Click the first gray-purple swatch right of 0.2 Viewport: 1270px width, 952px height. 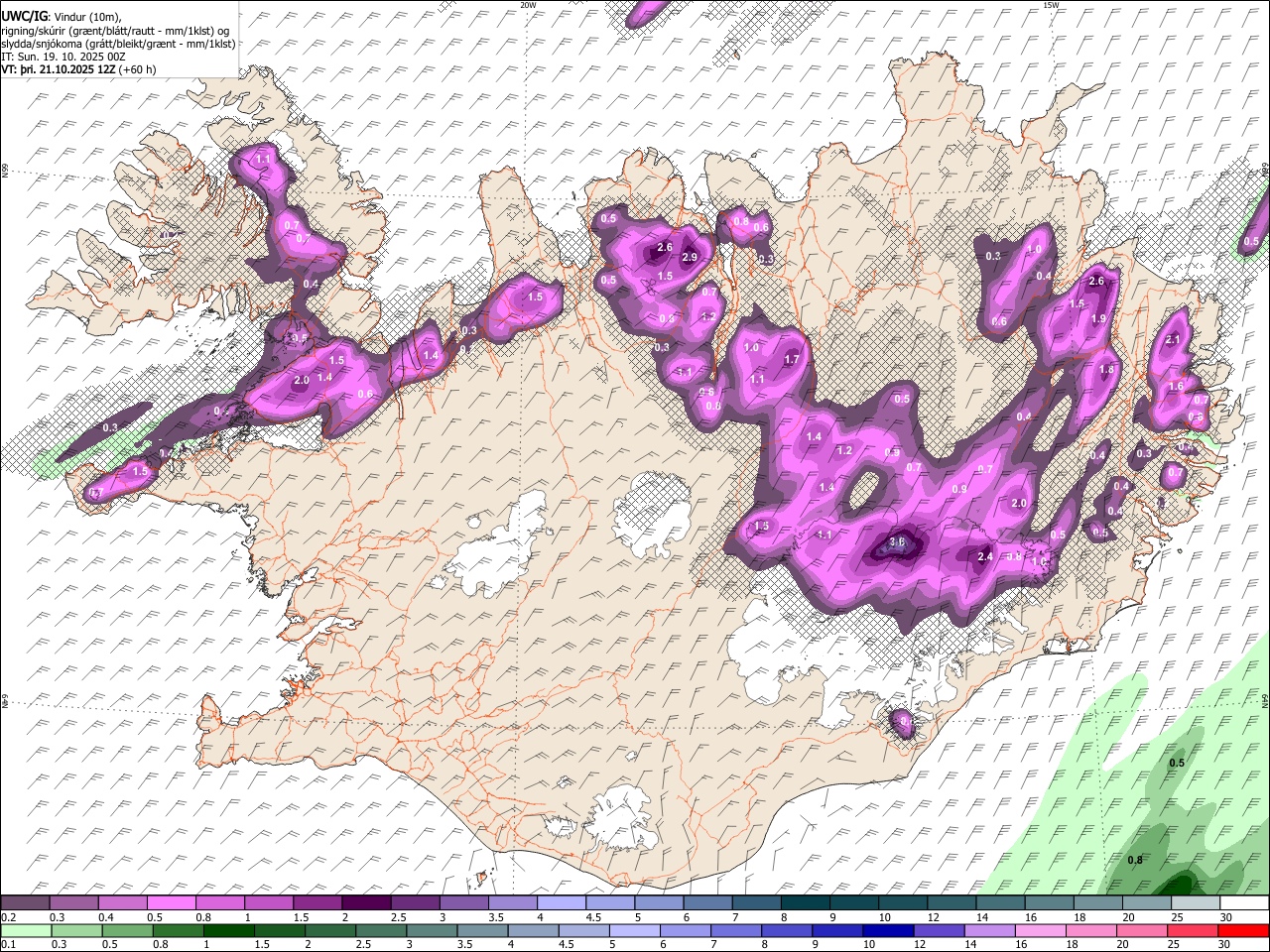pos(25,902)
